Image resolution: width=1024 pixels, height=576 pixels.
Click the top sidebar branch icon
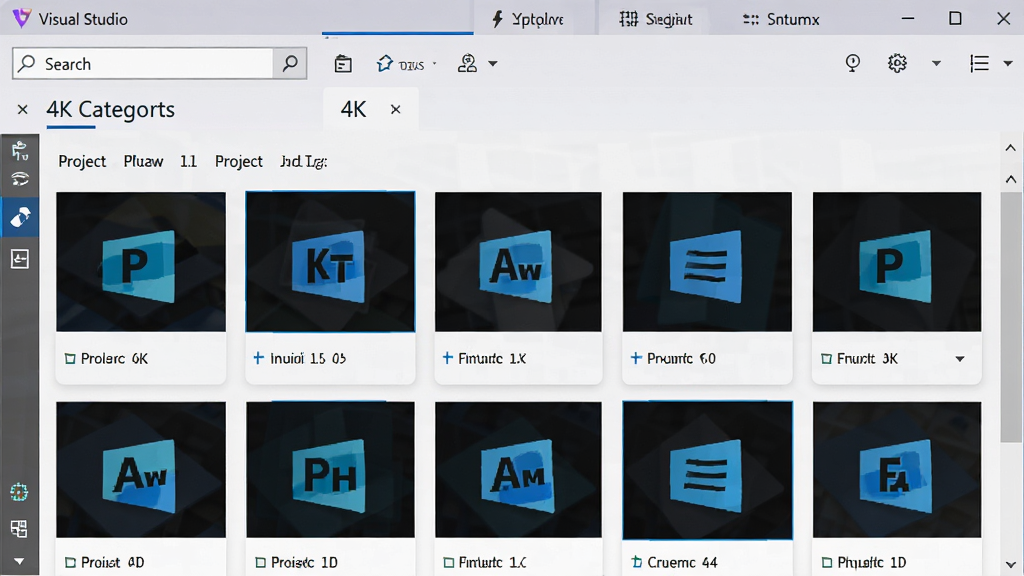click(x=20, y=150)
